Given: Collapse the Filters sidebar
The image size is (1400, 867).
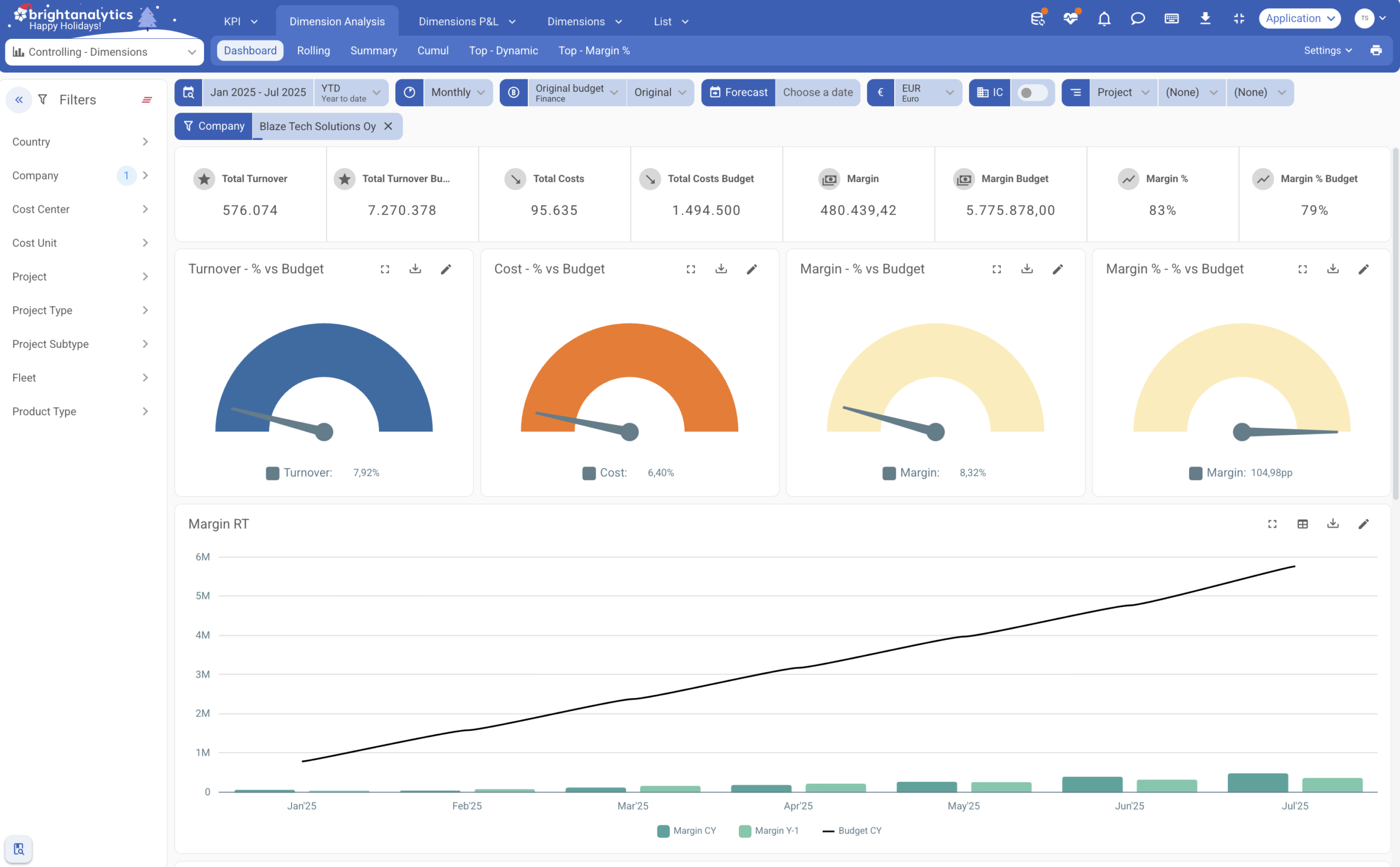Looking at the screenshot, I should [x=19, y=100].
